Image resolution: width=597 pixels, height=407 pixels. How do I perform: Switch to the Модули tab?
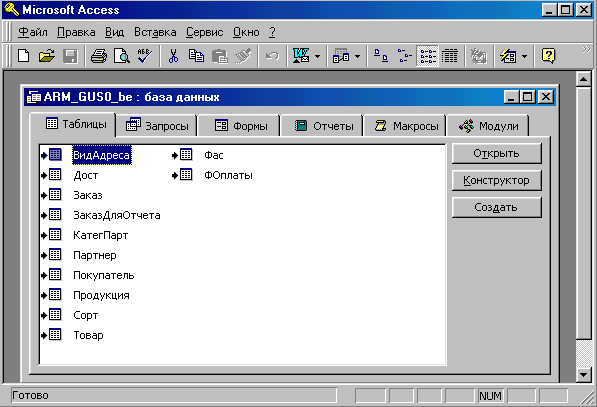(x=488, y=126)
